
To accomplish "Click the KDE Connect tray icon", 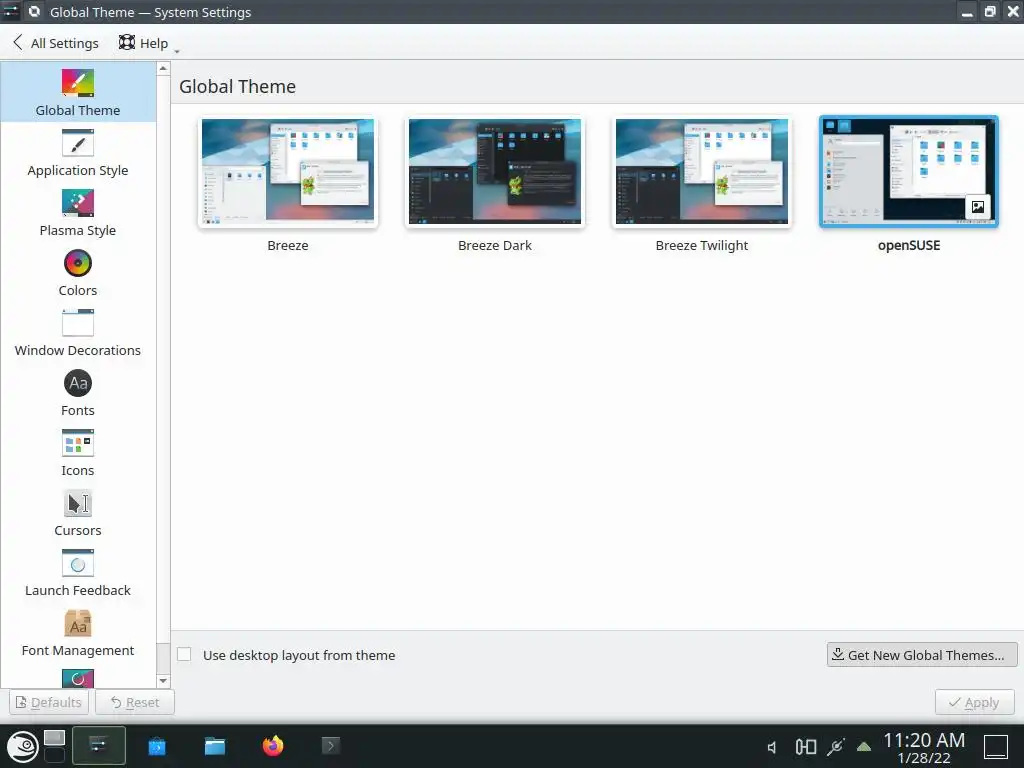I will (x=805, y=746).
